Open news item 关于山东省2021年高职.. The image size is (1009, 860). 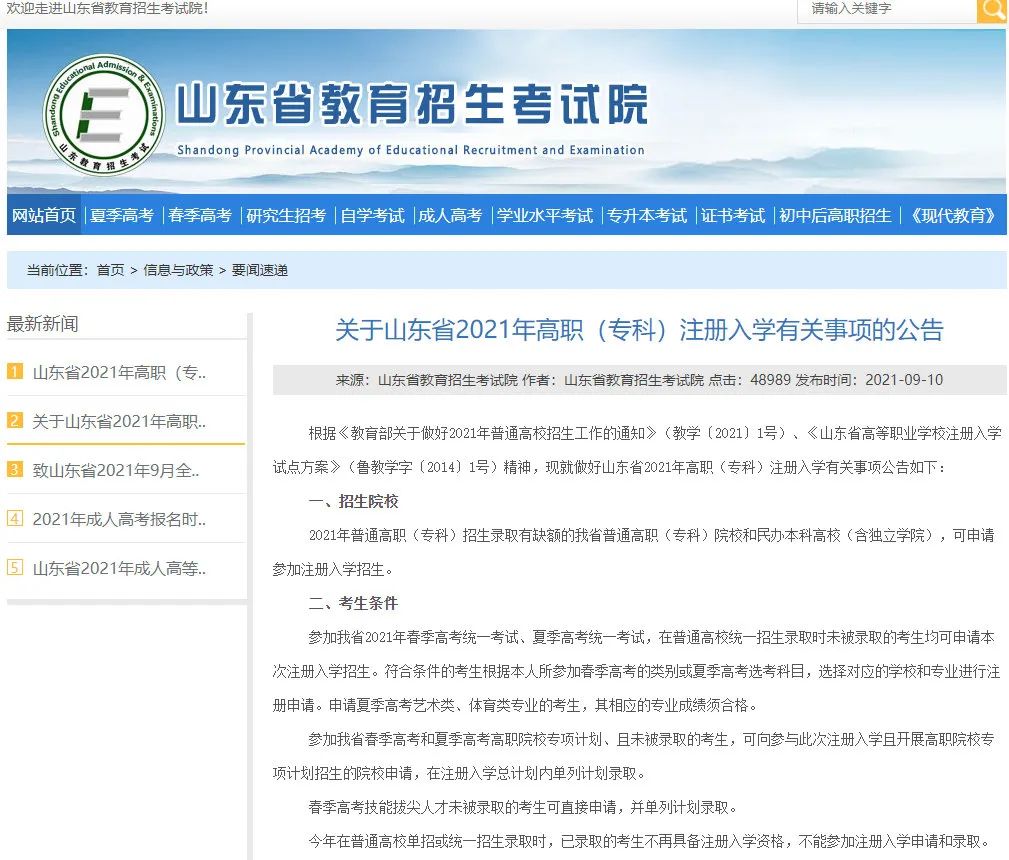tap(119, 421)
